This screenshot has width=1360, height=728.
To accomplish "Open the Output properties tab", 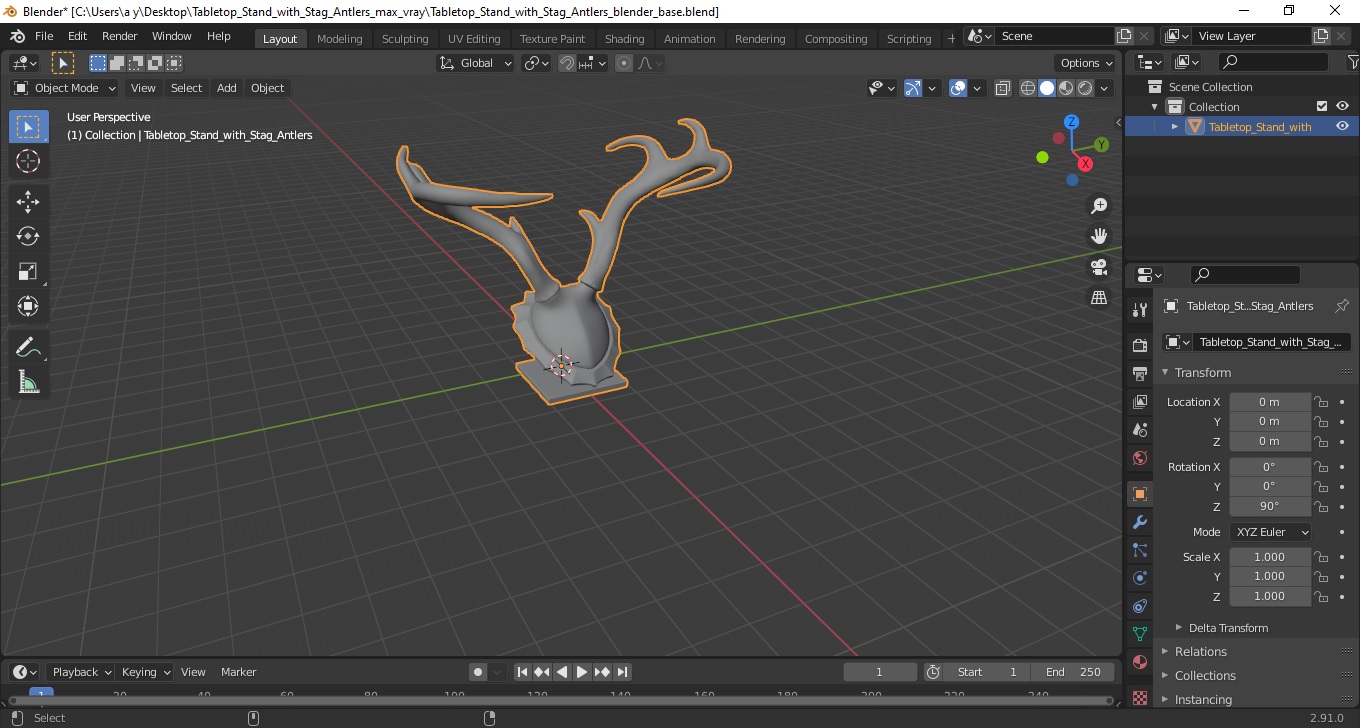I will (1139, 374).
